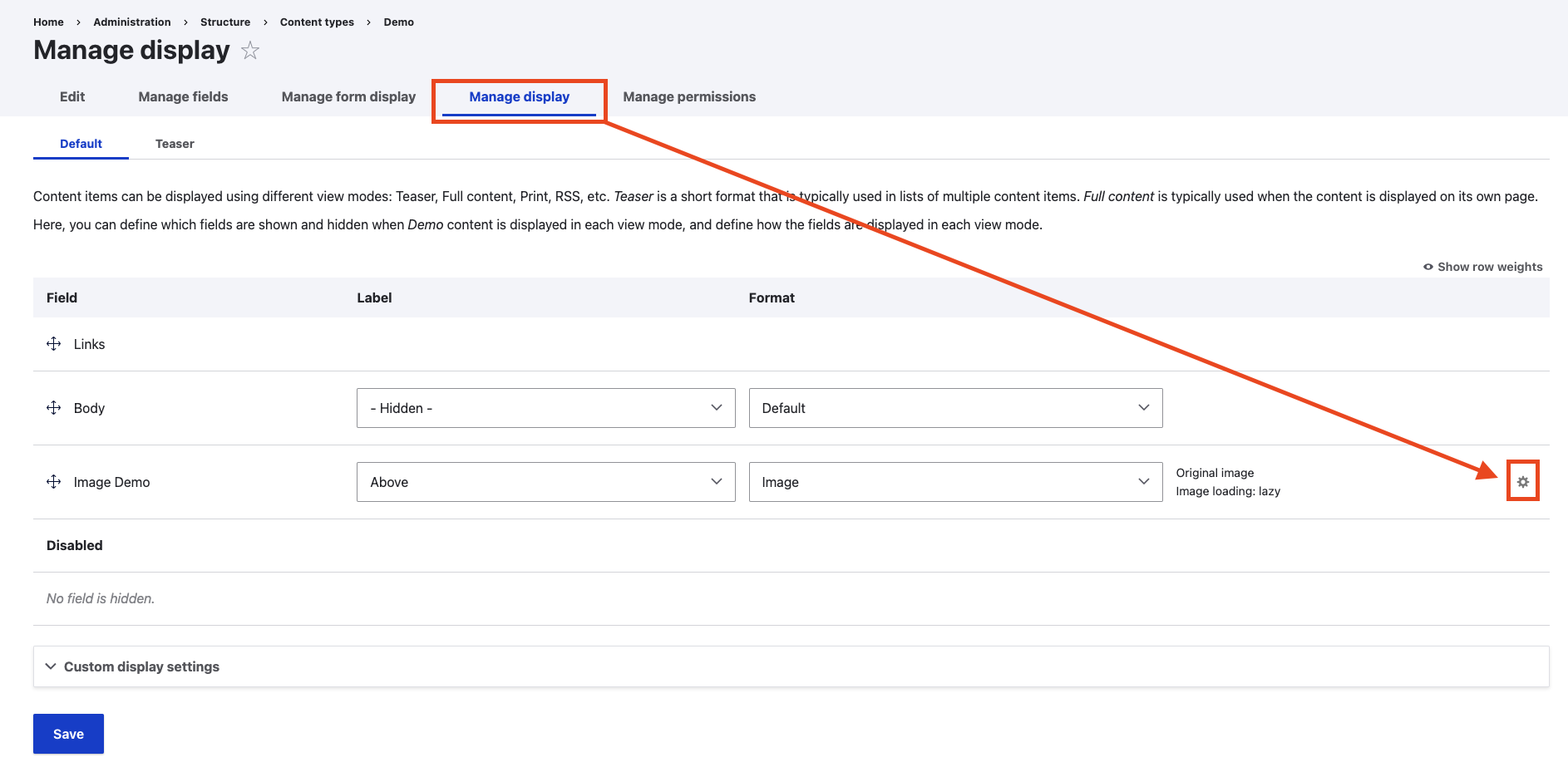Click the Manage display page title
This screenshot has height=767, width=1568.
pos(131,51)
